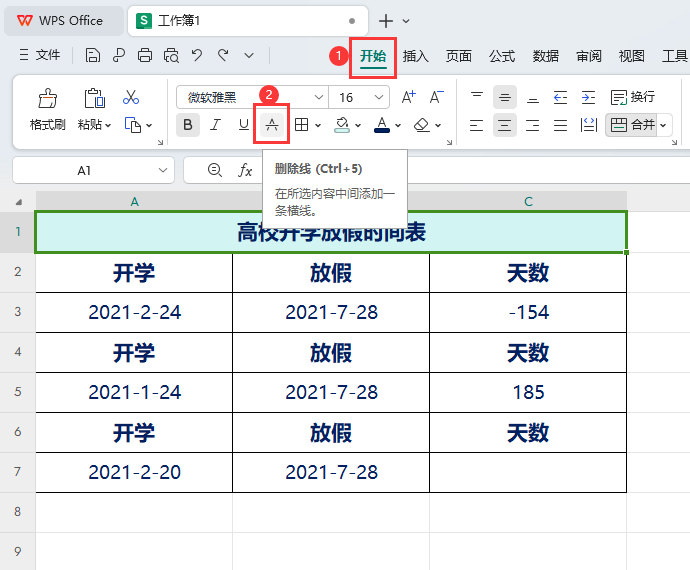Toggle Bold formatting
690x570 pixels.
[188, 125]
